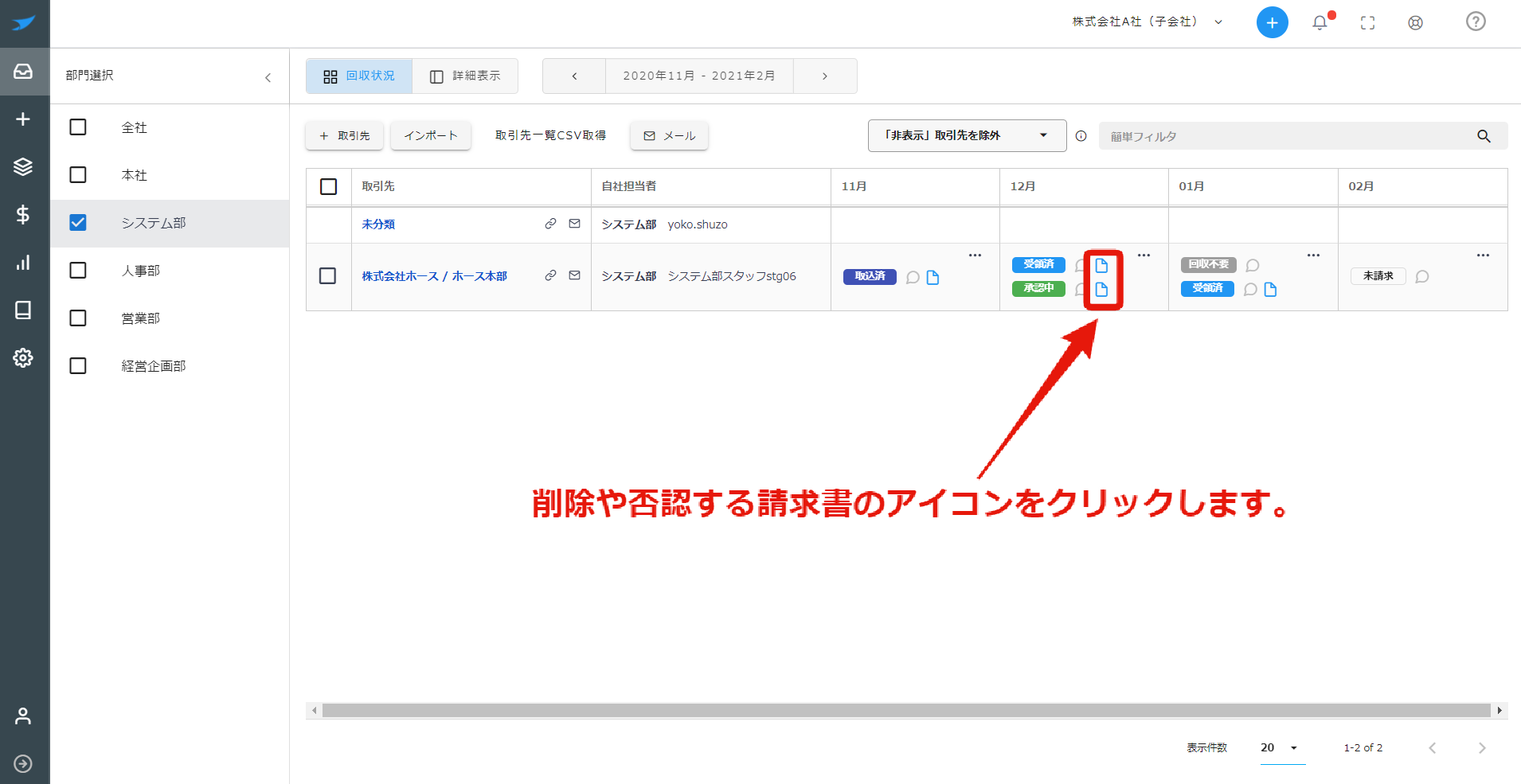Click the mail icon in 未分類 row
1521x784 pixels.
click(x=574, y=224)
